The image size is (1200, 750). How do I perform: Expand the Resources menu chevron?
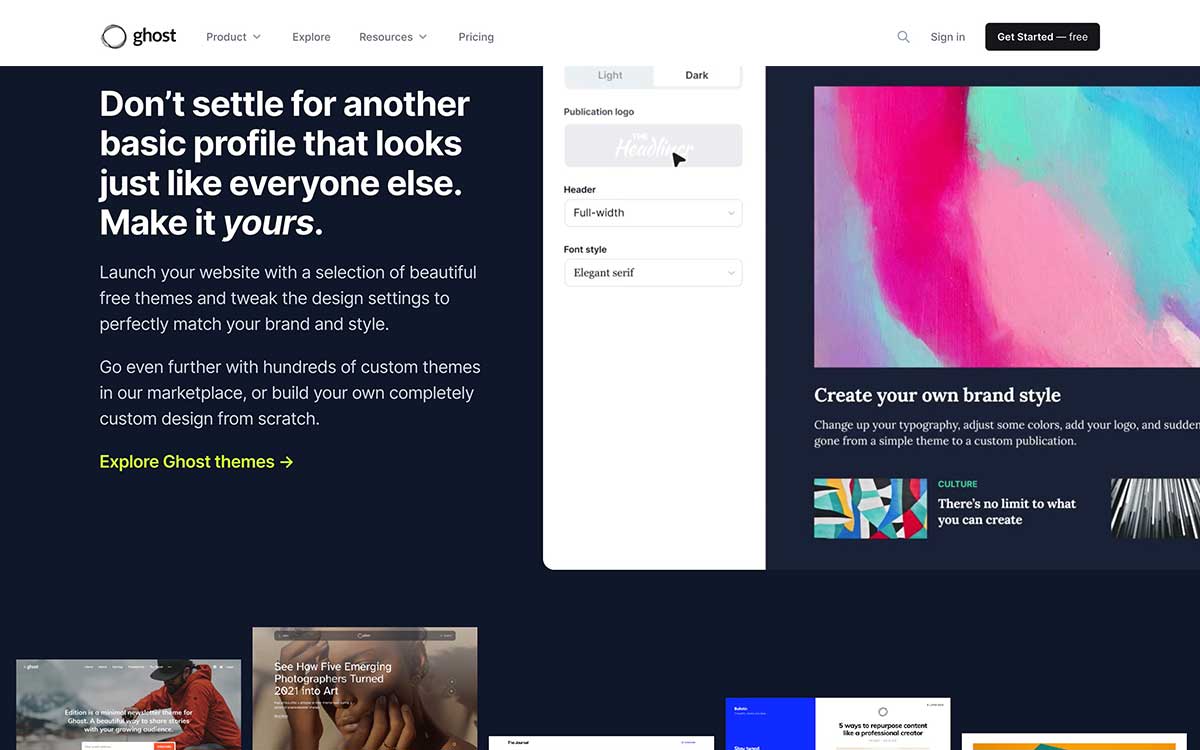coord(423,37)
